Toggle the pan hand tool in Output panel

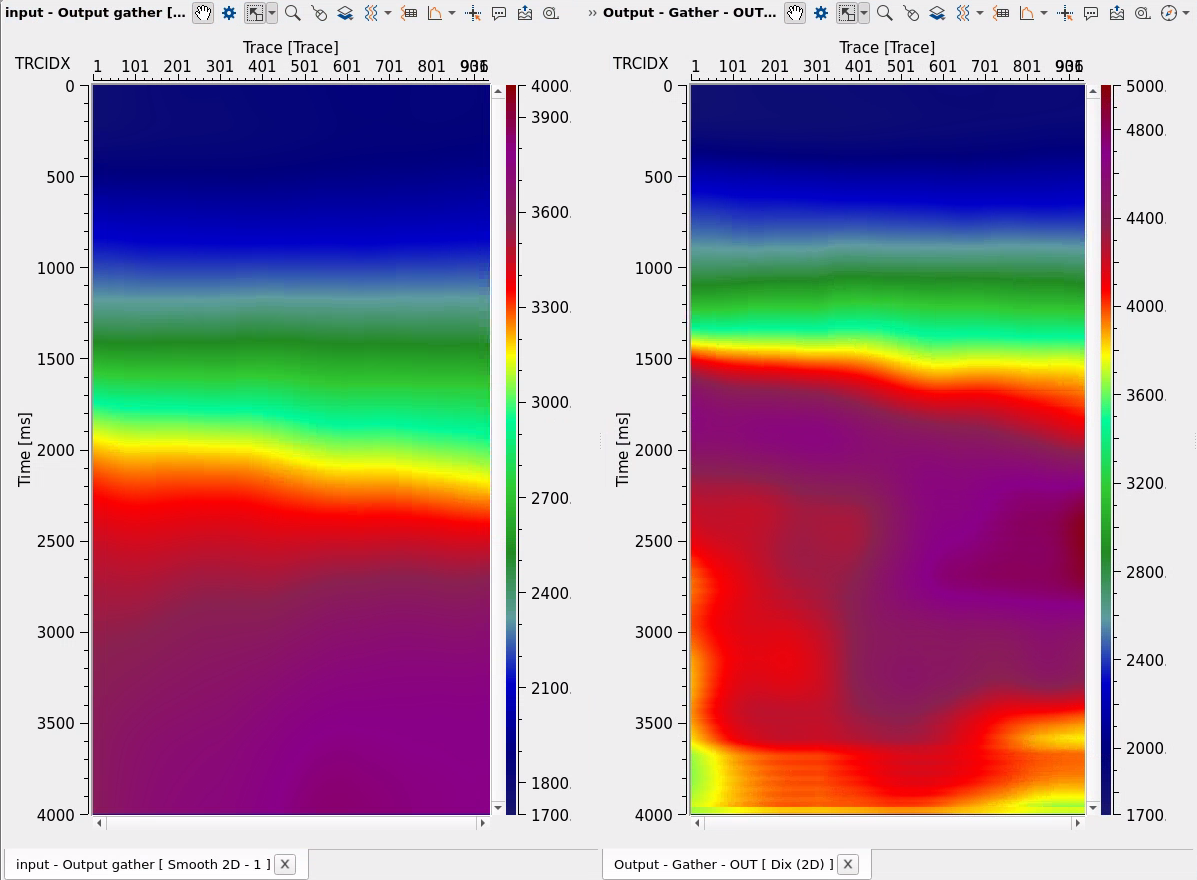[x=795, y=13]
